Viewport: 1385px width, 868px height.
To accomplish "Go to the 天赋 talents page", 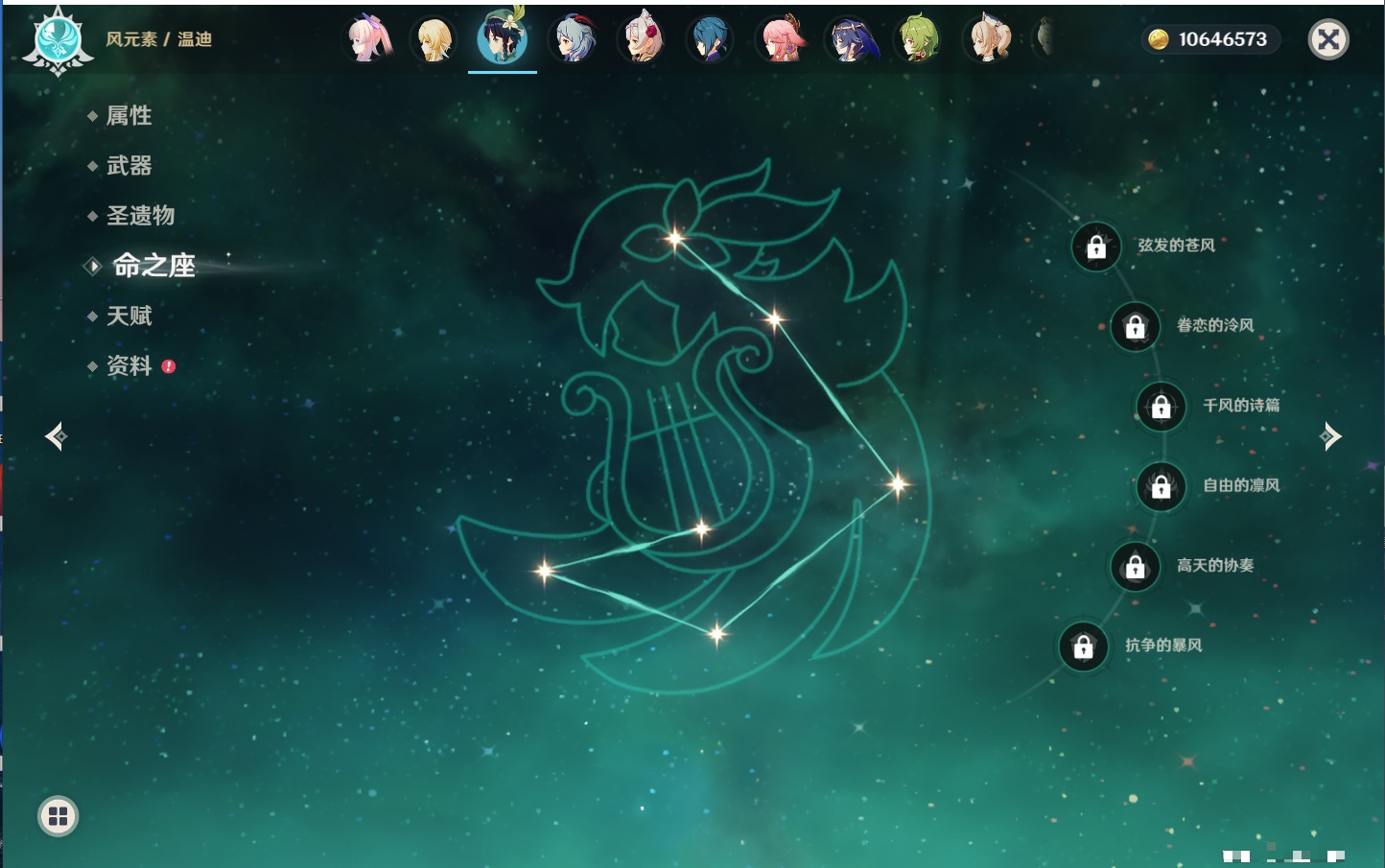I will pyautogui.click(x=129, y=316).
